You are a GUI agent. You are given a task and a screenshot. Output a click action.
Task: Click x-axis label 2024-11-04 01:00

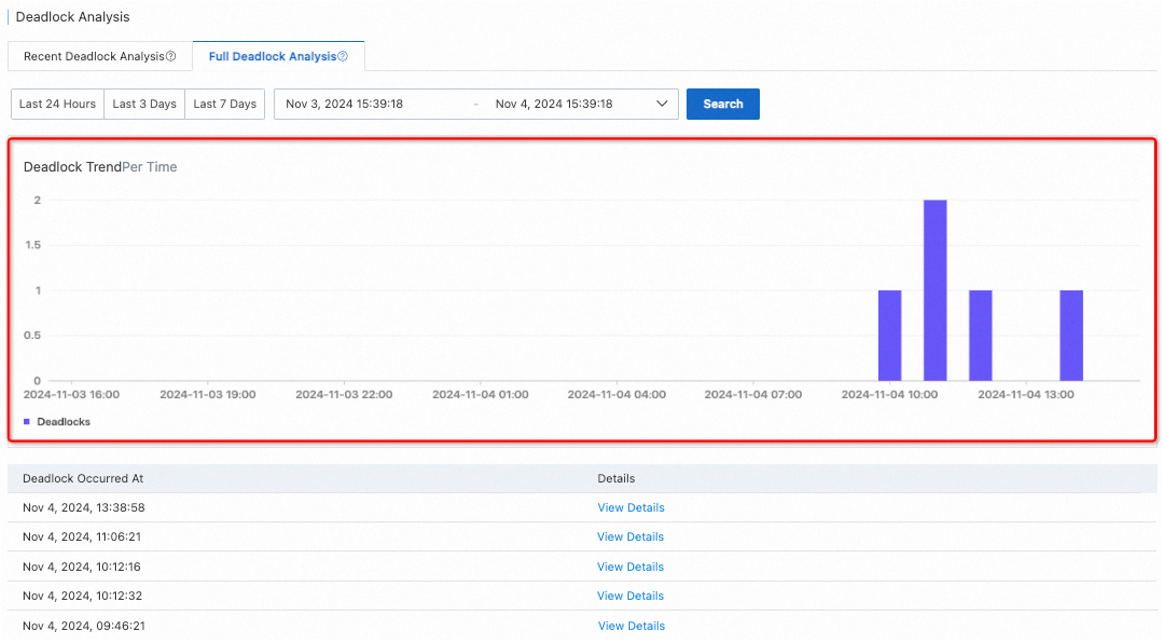coord(480,395)
